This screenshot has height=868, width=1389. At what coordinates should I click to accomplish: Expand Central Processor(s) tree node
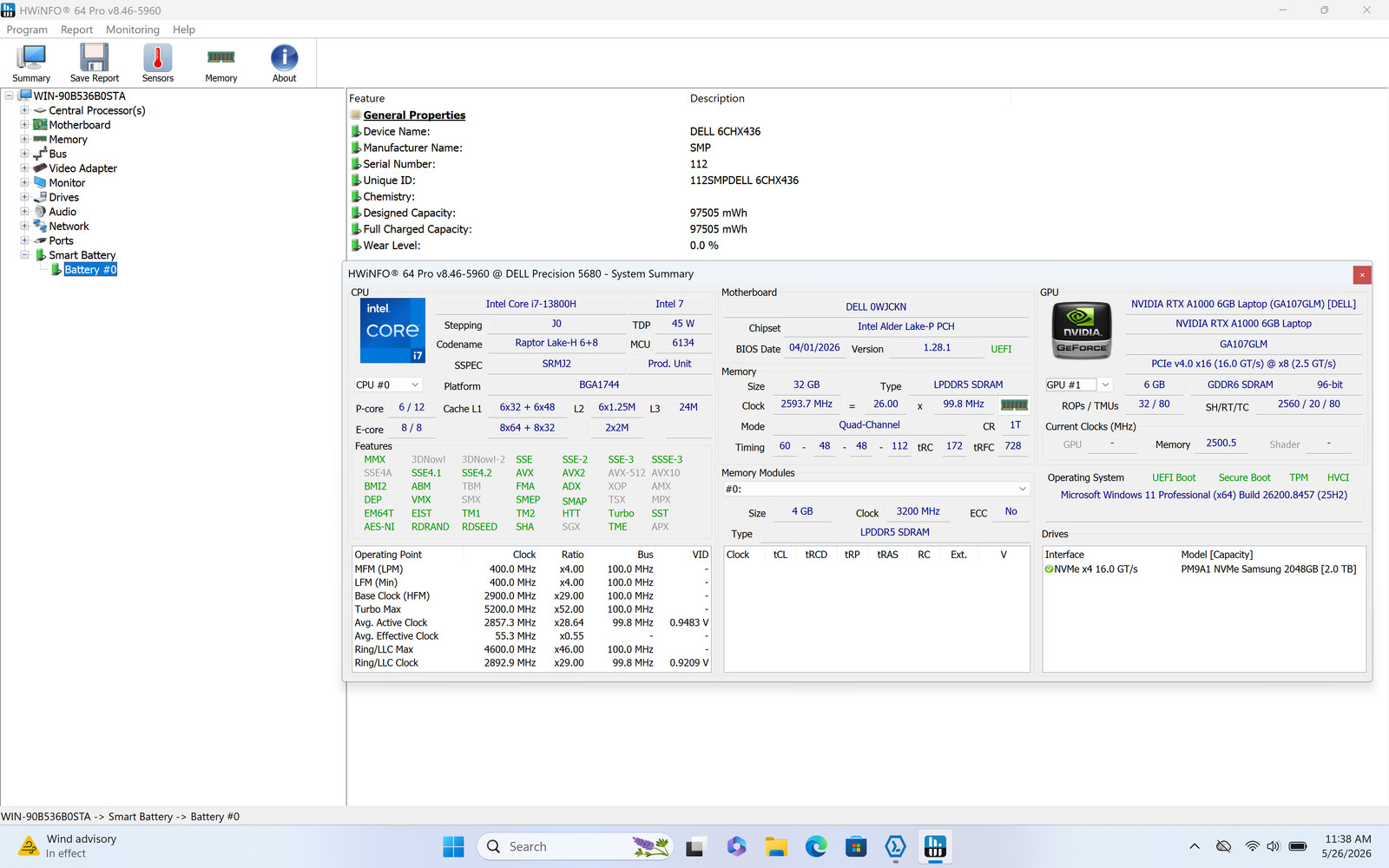[x=24, y=110]
